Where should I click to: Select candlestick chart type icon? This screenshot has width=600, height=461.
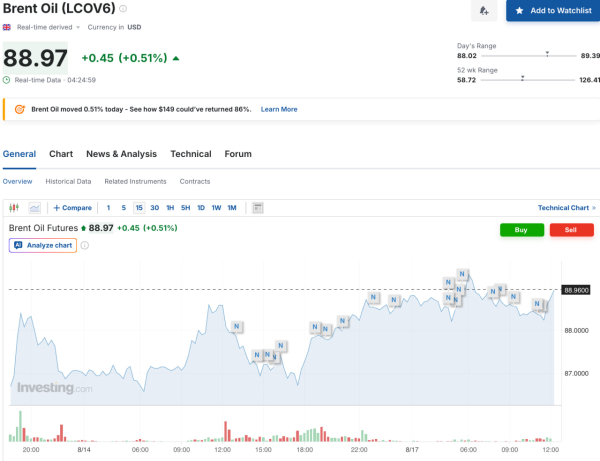[x=14, y=208]
